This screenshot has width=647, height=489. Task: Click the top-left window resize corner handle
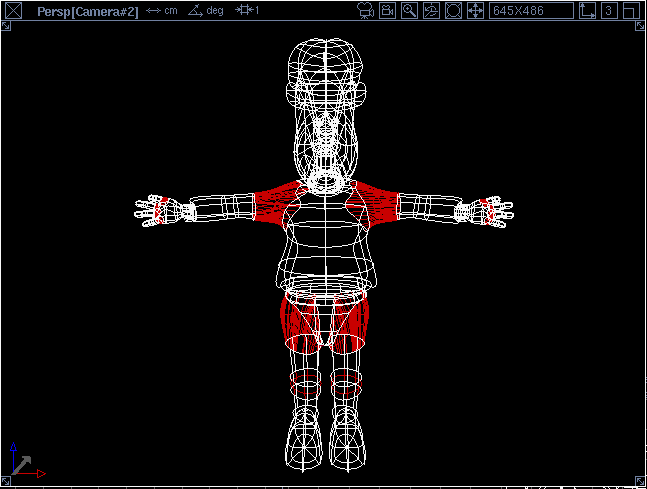point(6,26)
